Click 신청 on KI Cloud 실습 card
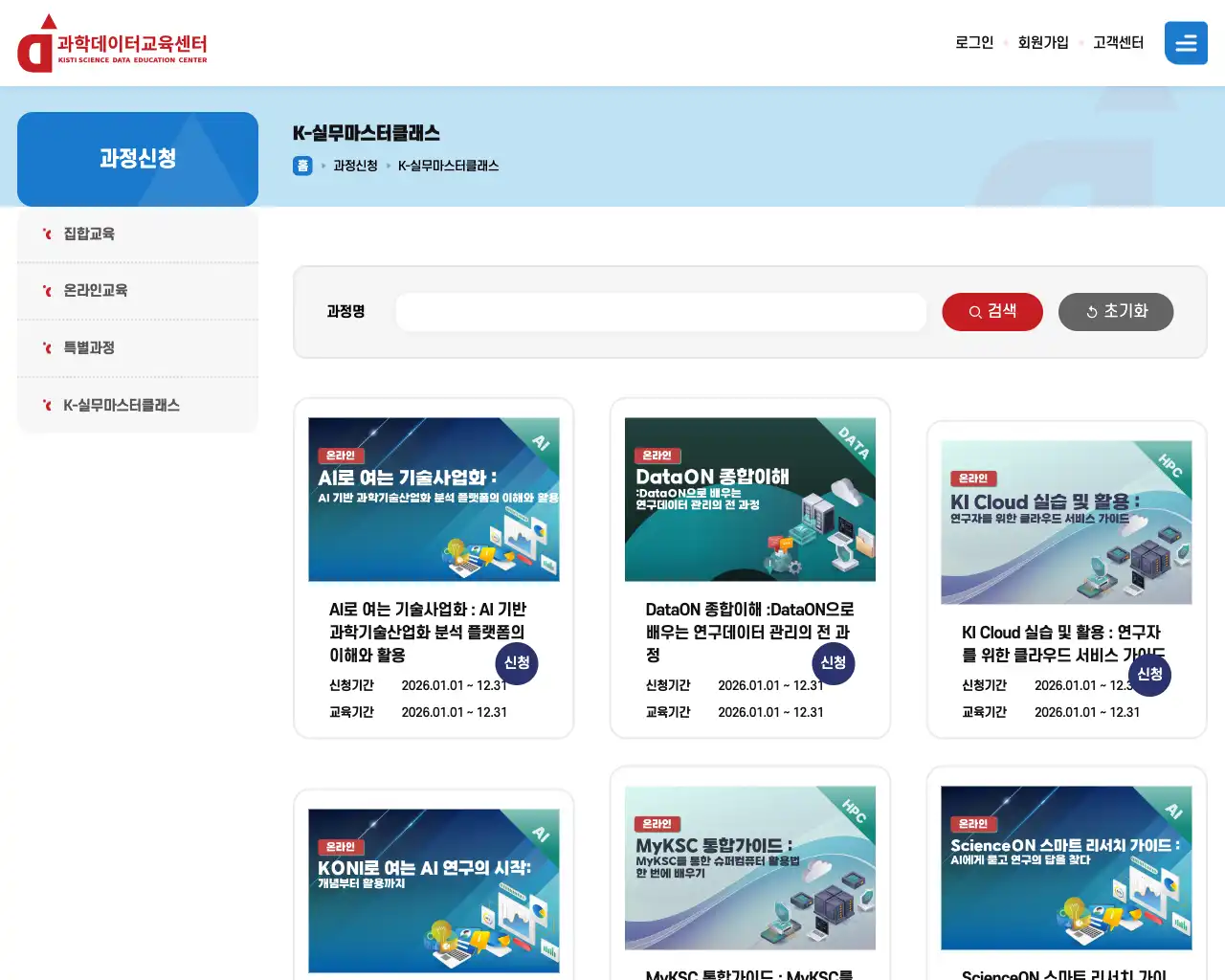 (1149, 675)
